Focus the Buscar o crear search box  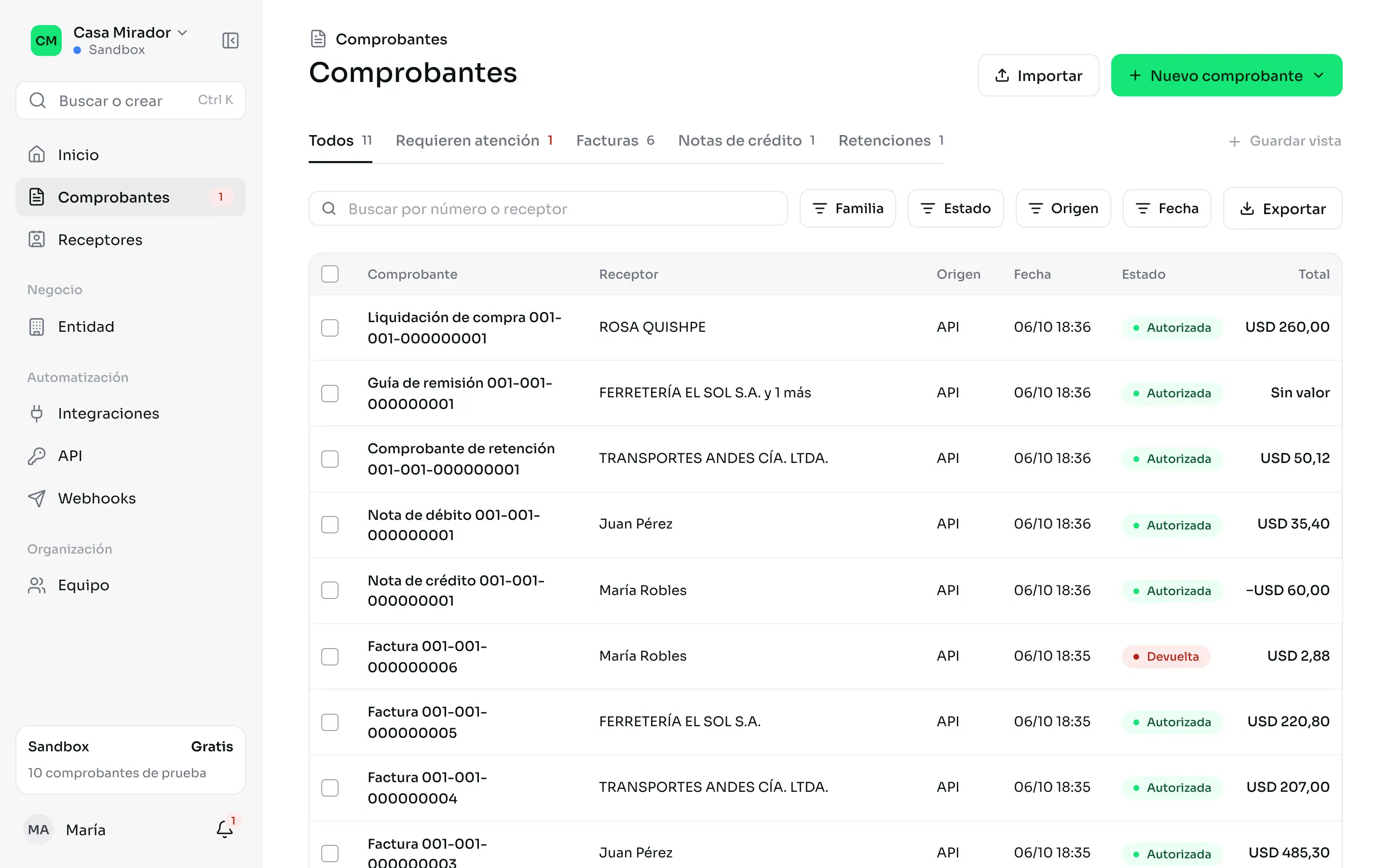point(130,100)
